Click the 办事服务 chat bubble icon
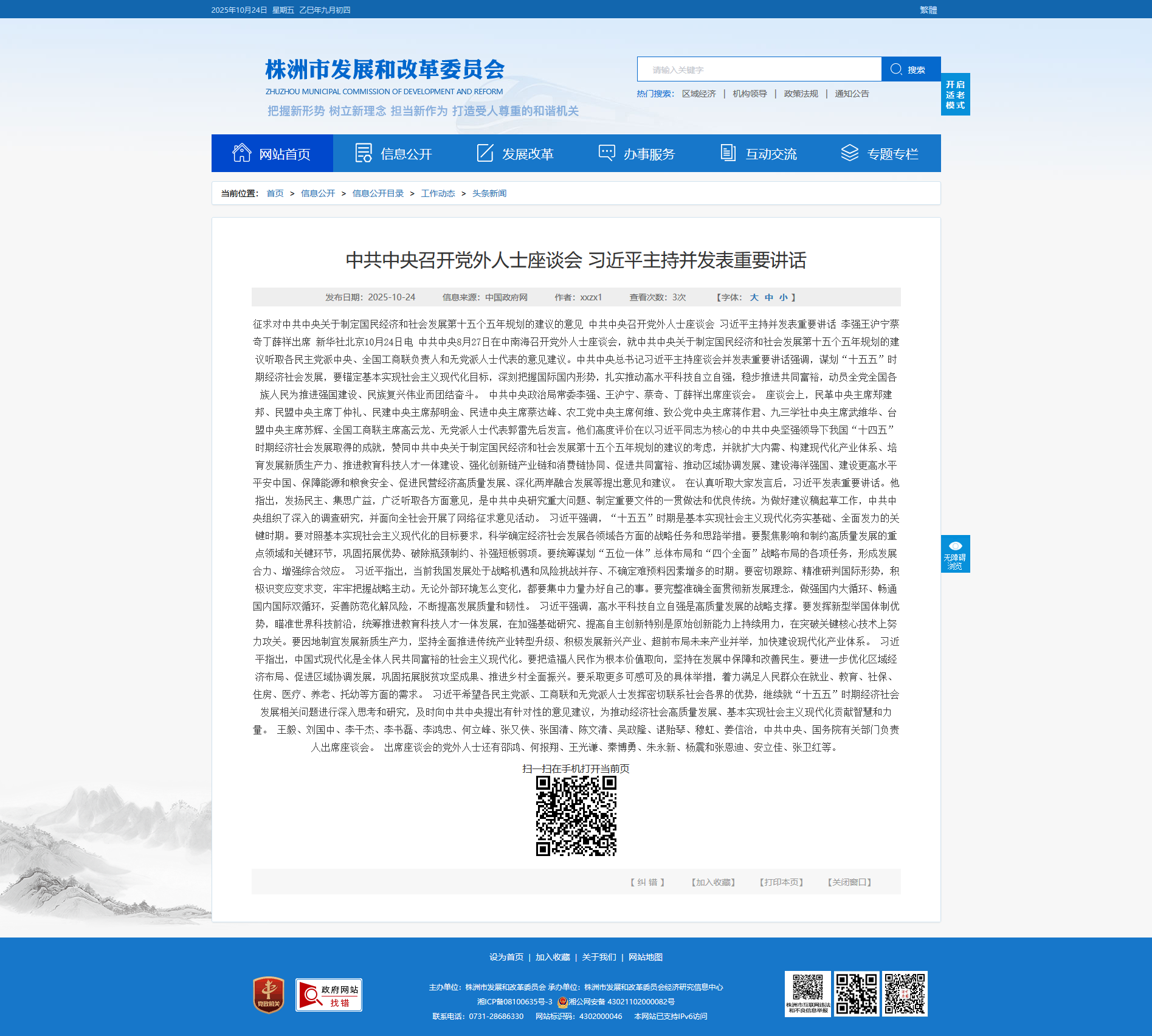The width and height of the screenshot is (1152, 1036). click(607, 153)
